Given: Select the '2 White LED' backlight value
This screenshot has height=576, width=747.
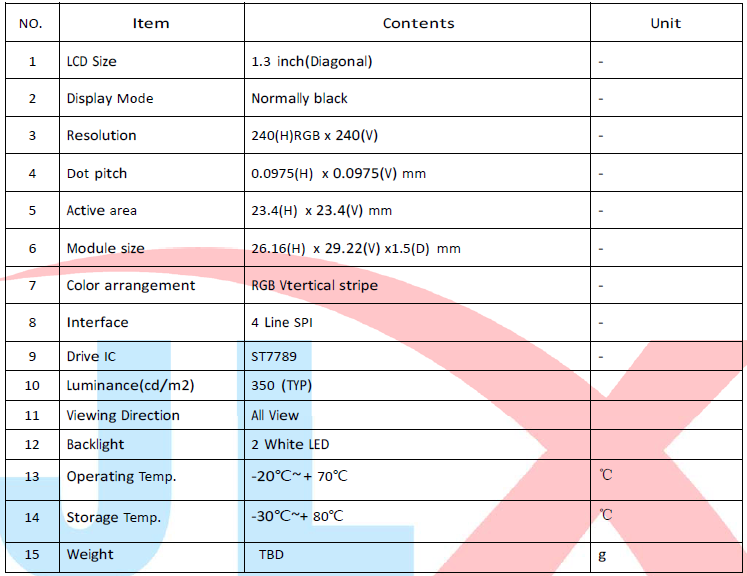Looking at the screenshot, I should click(x=290, y=444).
